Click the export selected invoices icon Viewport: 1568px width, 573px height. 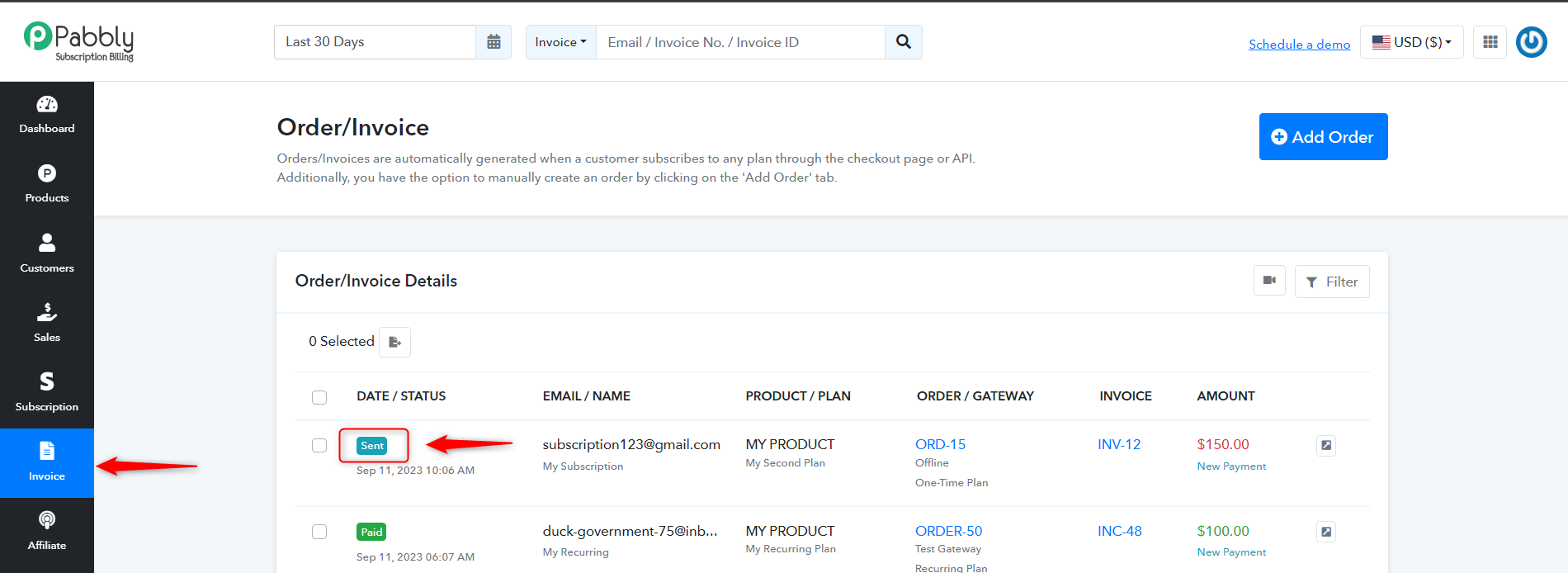pos(395,342)
